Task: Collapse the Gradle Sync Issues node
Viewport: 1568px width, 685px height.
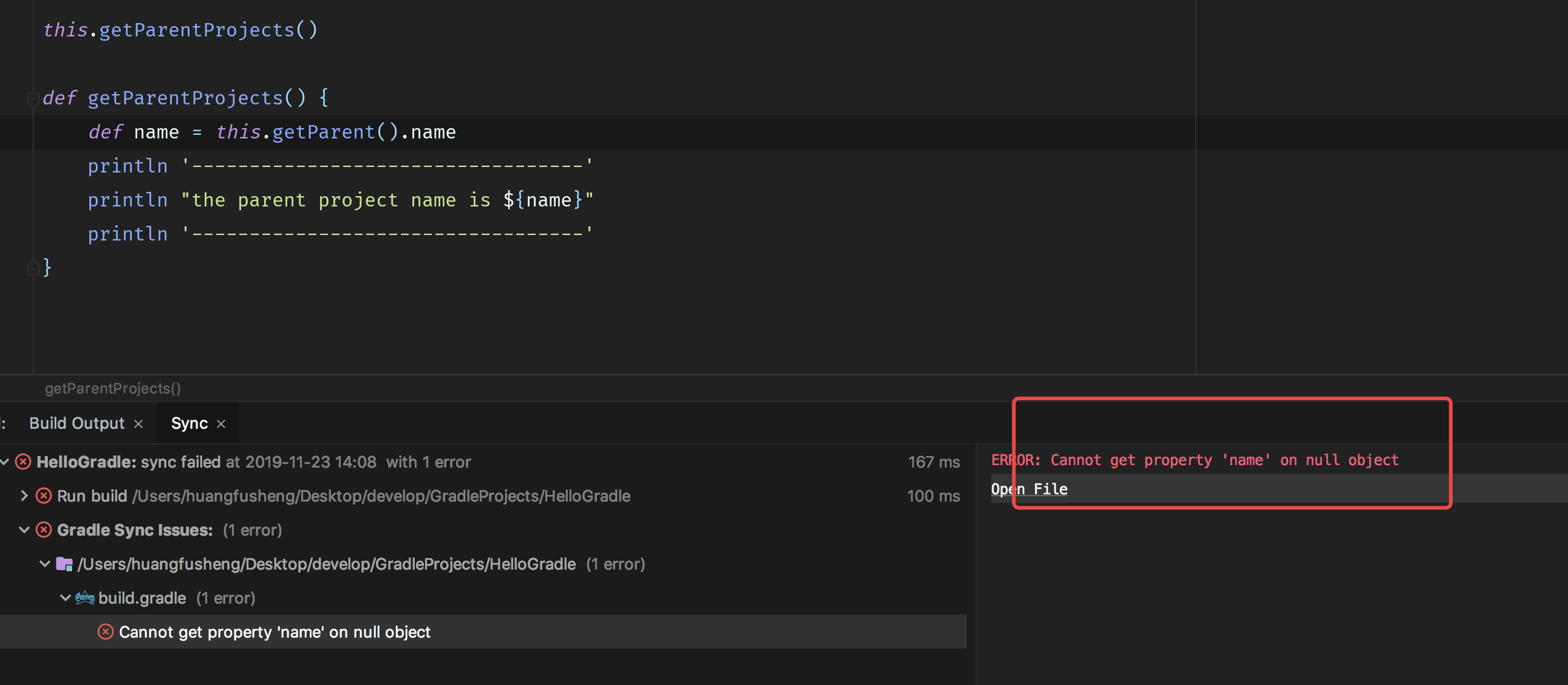Action: coord(24,530)
